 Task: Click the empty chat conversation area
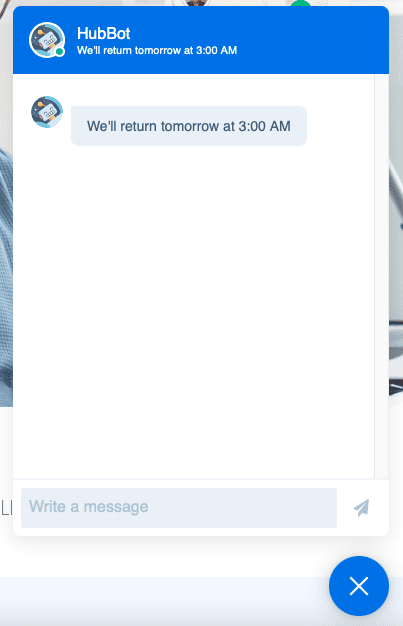click(x=194, y=311)
